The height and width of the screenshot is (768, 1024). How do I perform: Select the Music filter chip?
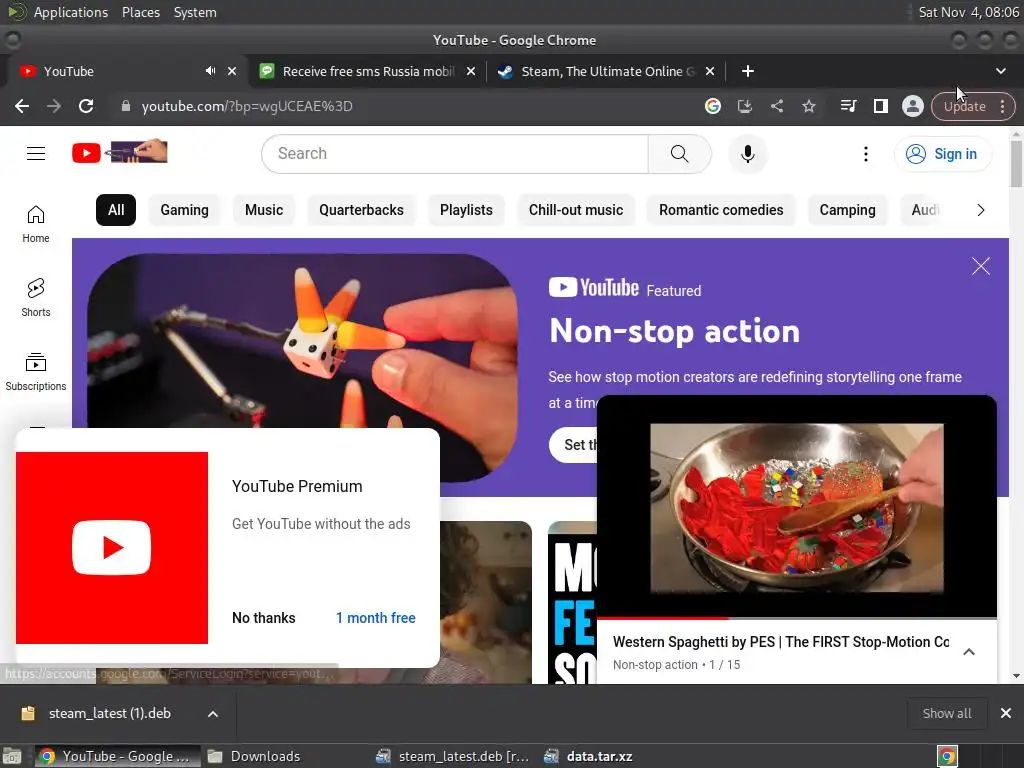[x=264, y=210]
